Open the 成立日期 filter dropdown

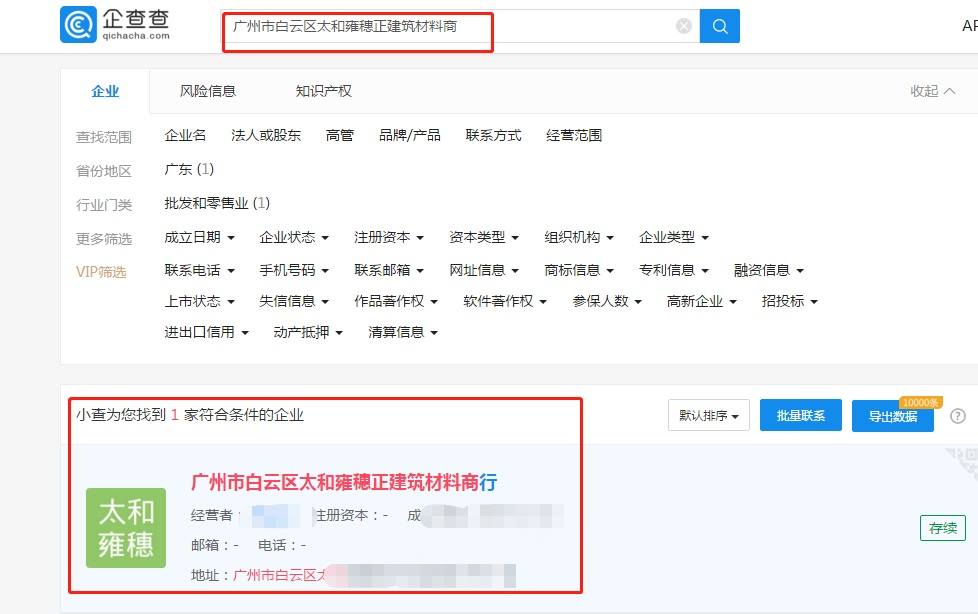point(197,237)
